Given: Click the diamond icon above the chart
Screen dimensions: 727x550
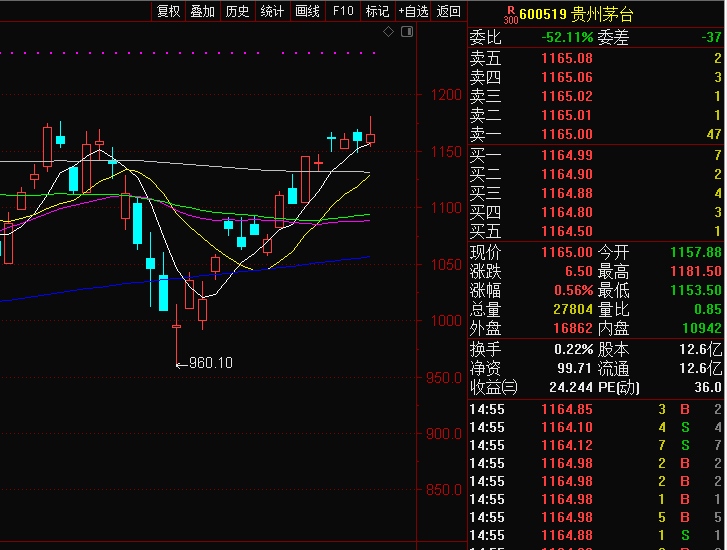Looking at the screenshot, I should point(389,33).
